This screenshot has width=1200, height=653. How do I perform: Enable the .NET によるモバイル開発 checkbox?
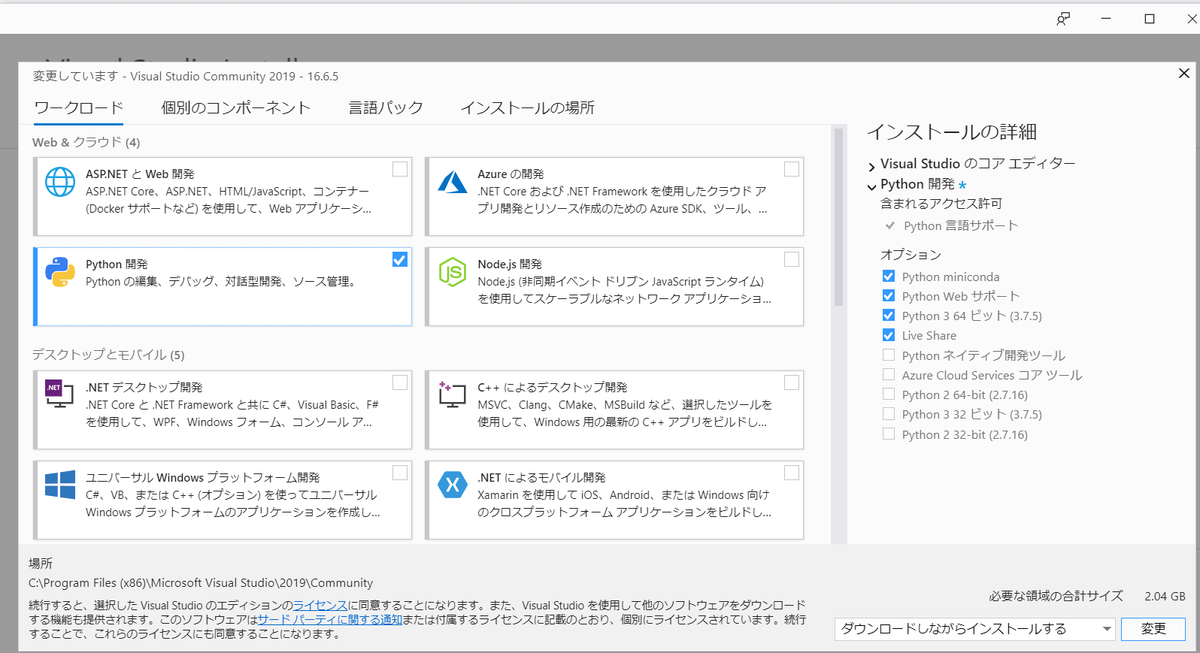click(792, 472)
